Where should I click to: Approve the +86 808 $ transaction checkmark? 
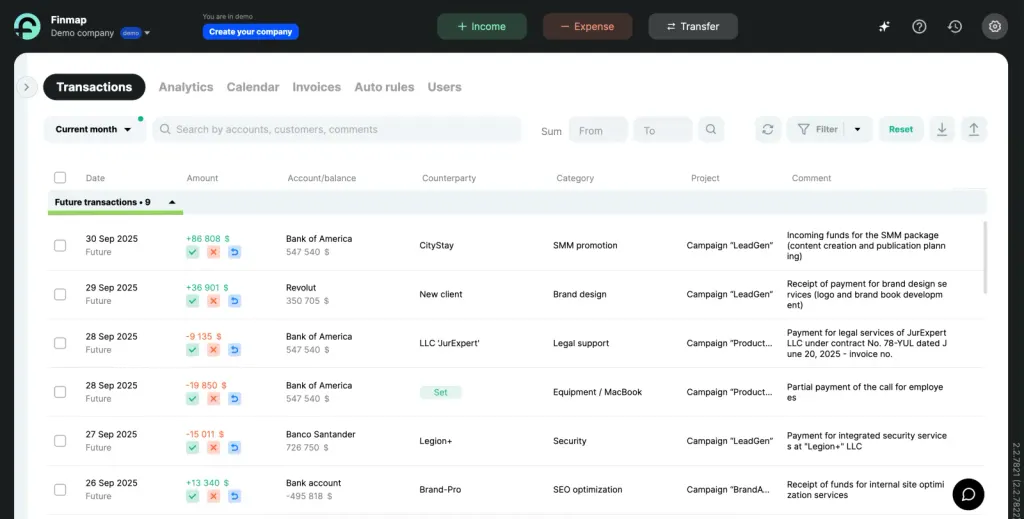(192, 252)
